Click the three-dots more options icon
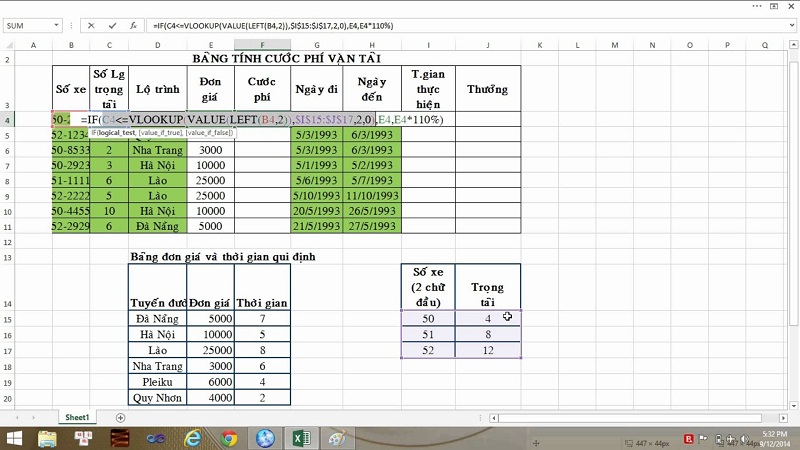This screenshot has height=450, width=800. (x=757, y=6)
